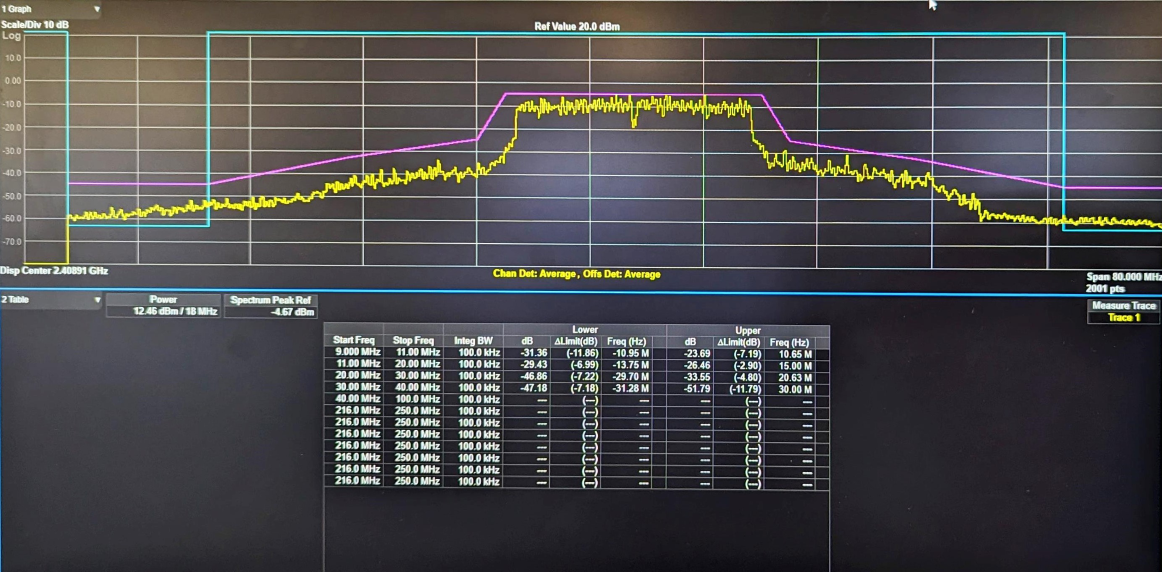Open the 1 Graph window dropdown
This screenshot has width=1162, height=572.
96,9
